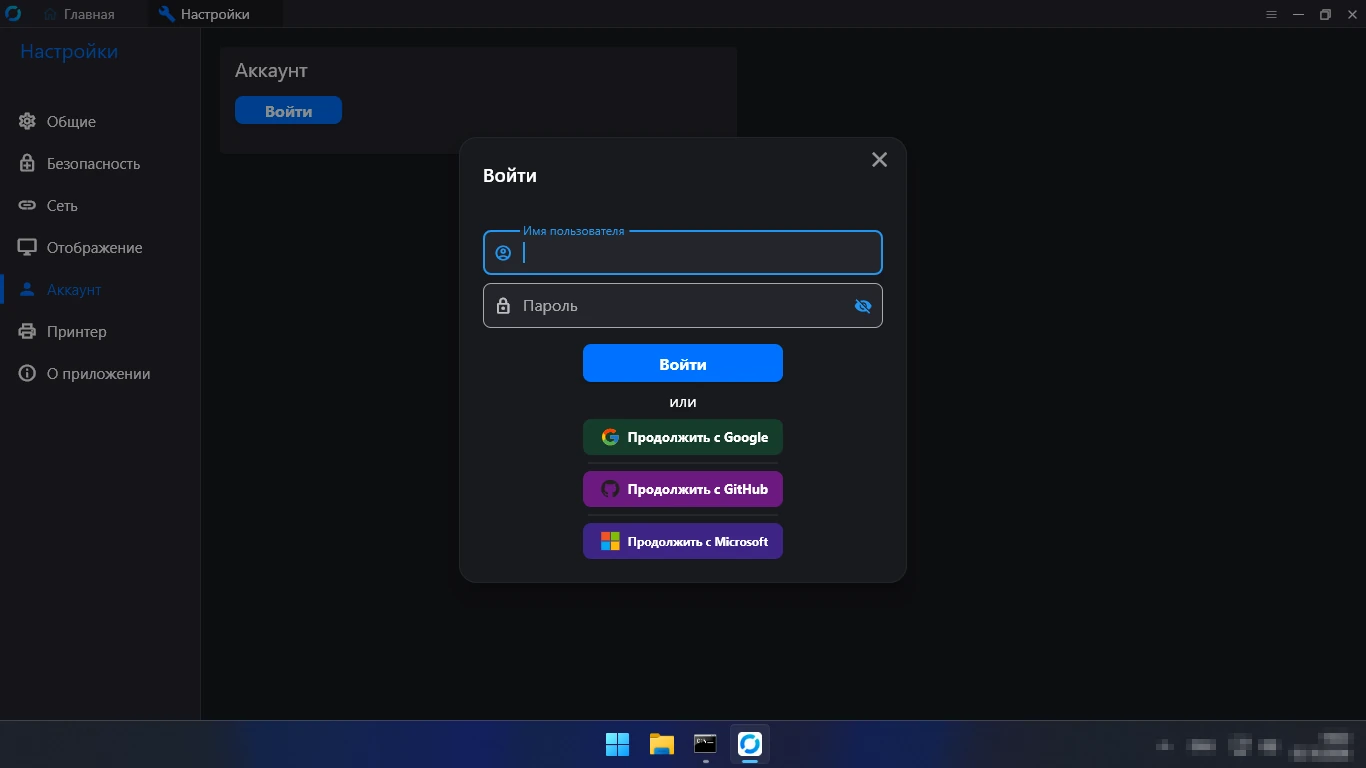
Task: Restore the application window size
Action: 1325,14
